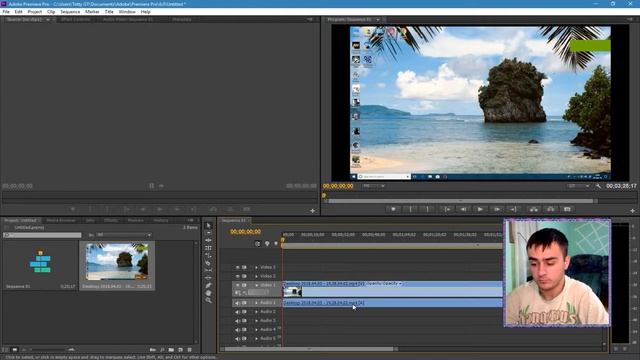Open the File menu
The width and height of the screenshot is (640, 360).
pyautogui.click(x=6, y=12)
